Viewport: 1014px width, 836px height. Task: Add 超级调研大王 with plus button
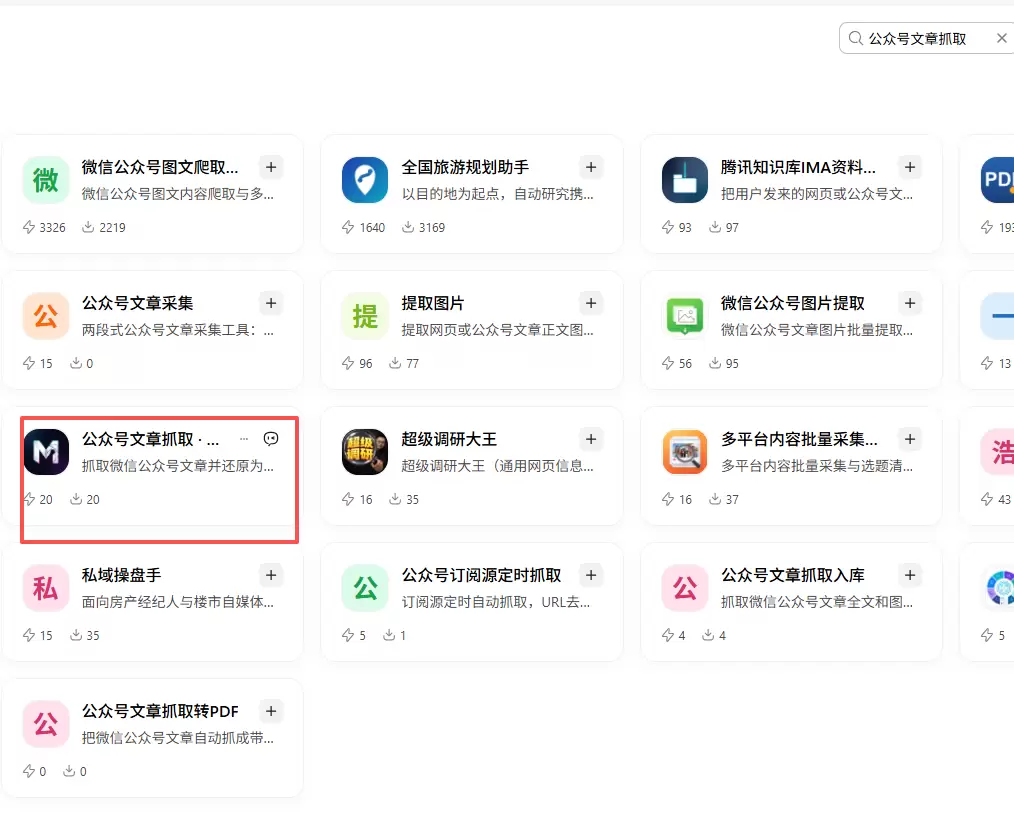coord(590,439)
